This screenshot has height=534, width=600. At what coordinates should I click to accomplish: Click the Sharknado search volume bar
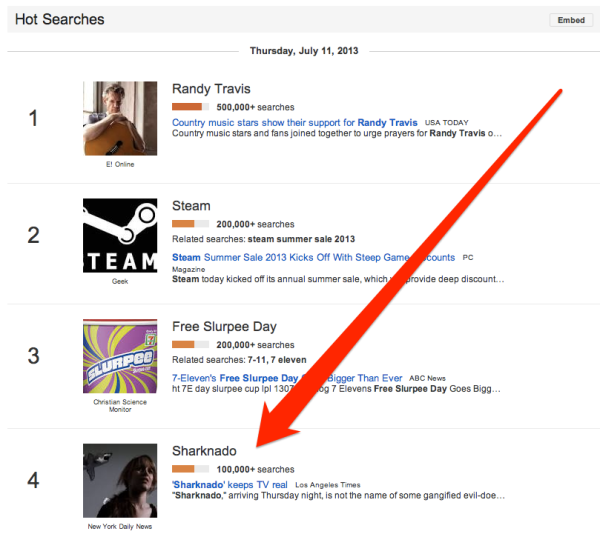190,469
